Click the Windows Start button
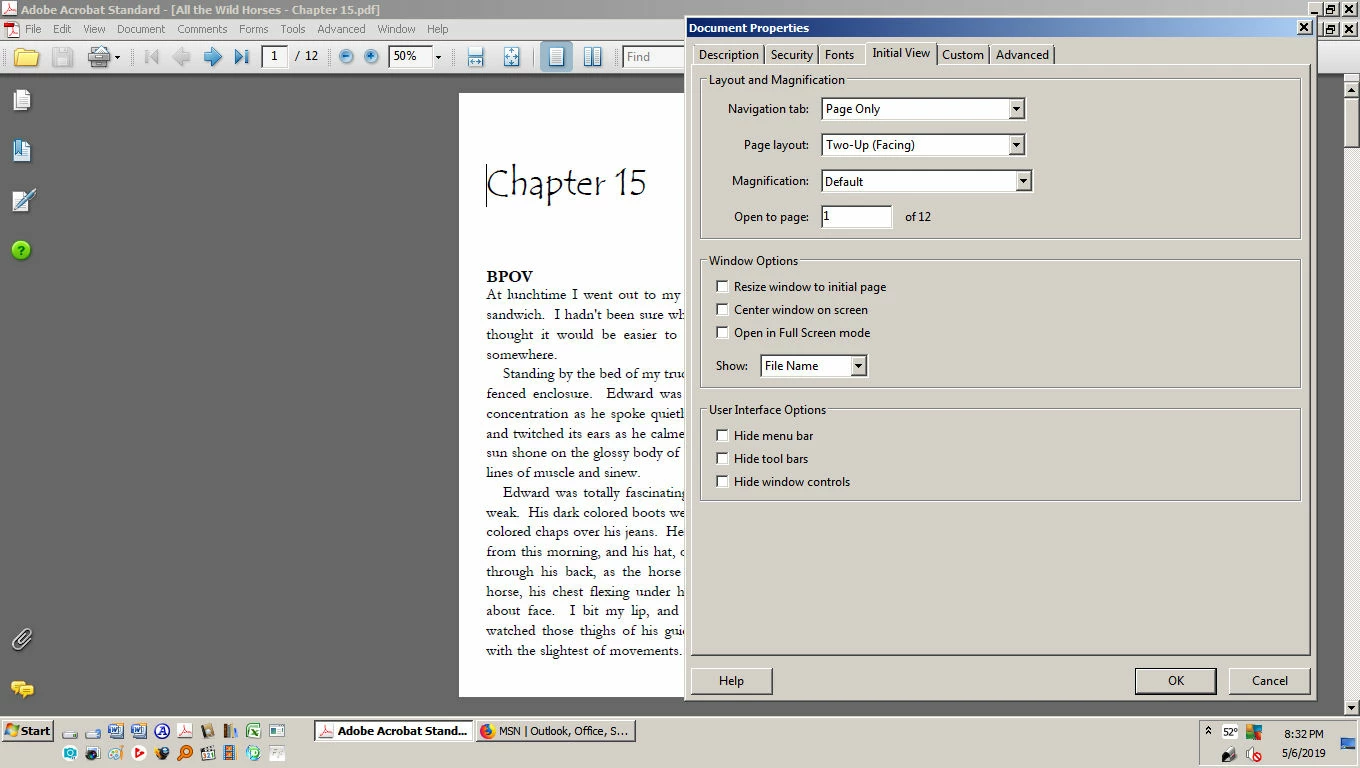 tap(28, 731)
